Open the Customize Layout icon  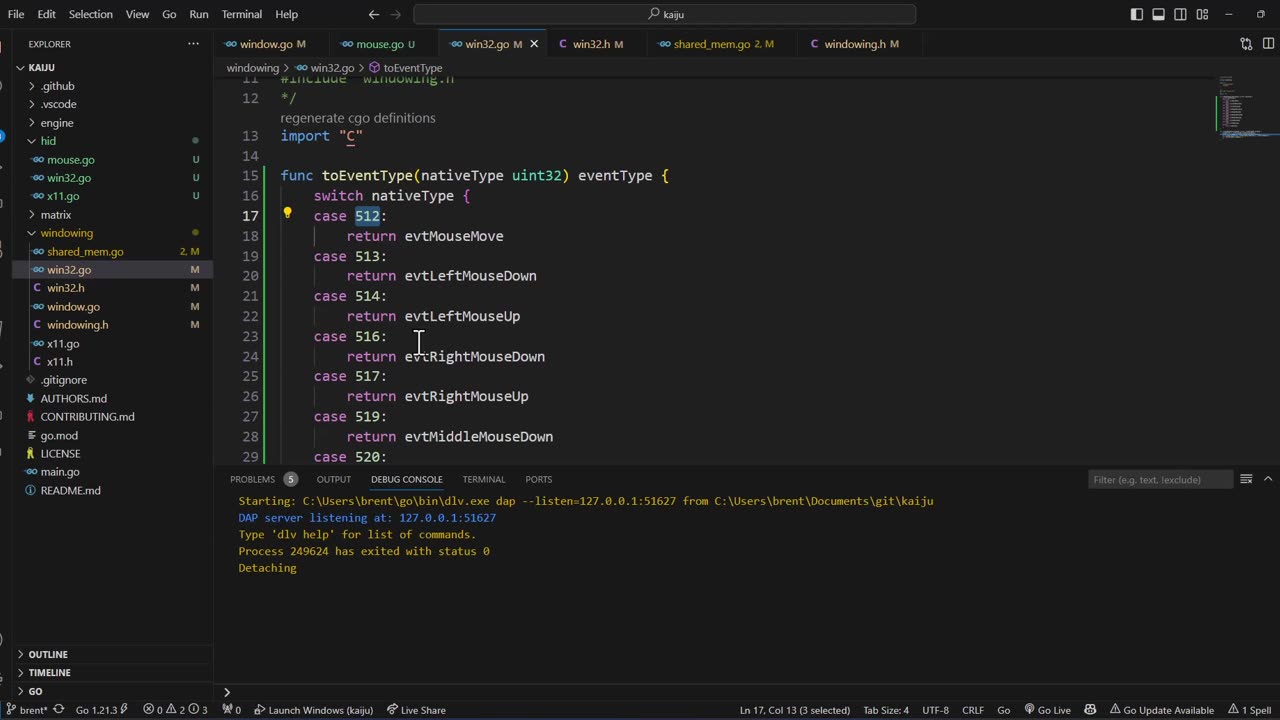point(1202,14)
